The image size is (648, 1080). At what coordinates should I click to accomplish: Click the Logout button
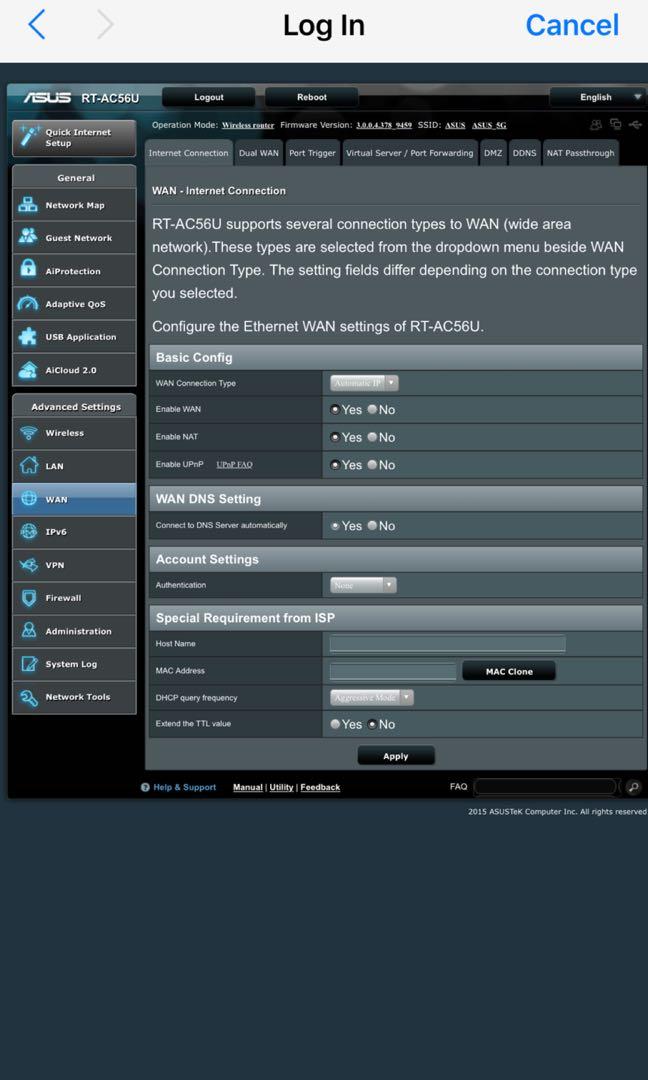click(209, 97)
